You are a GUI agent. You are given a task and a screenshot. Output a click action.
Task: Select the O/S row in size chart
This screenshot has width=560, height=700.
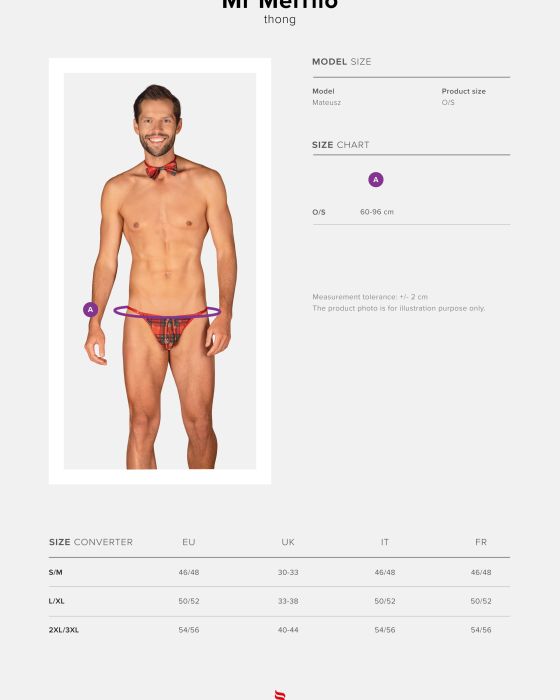pyautogui.click(x=411, y=212)
